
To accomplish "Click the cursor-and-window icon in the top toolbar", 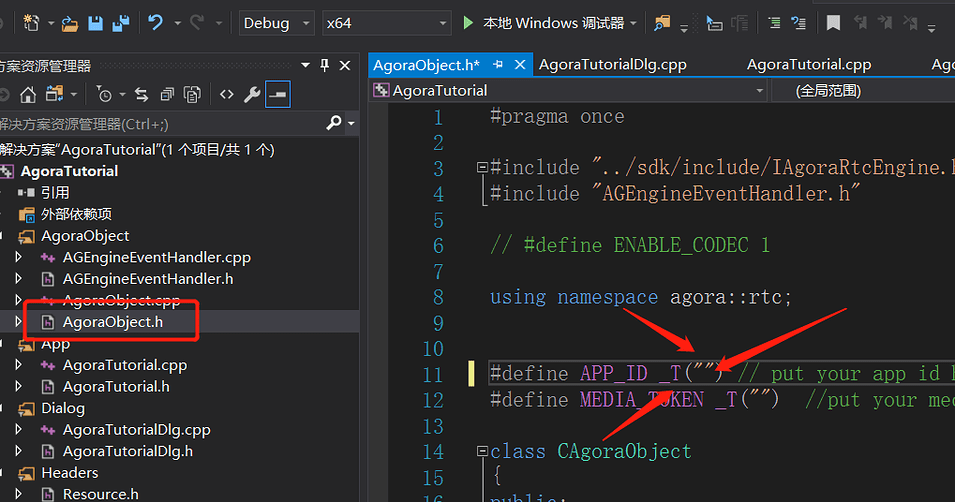I will tap(714, 23).
